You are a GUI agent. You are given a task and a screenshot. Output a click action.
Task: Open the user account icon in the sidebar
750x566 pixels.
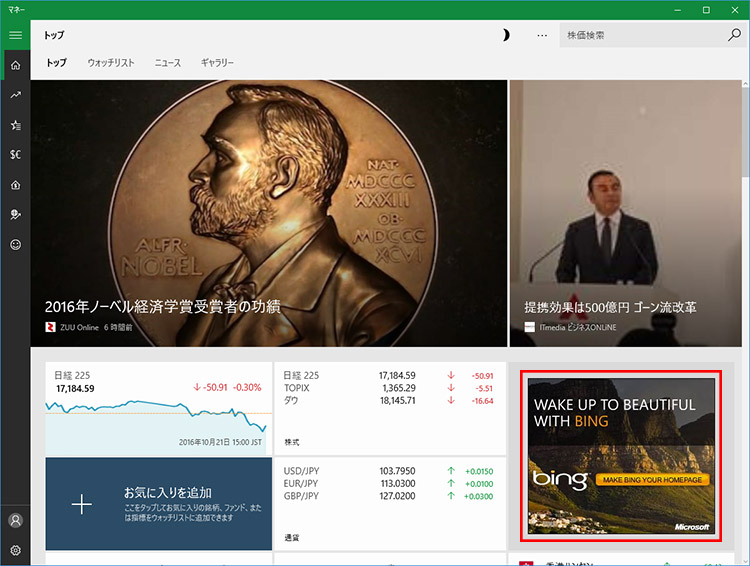click(x=15, y=520)
